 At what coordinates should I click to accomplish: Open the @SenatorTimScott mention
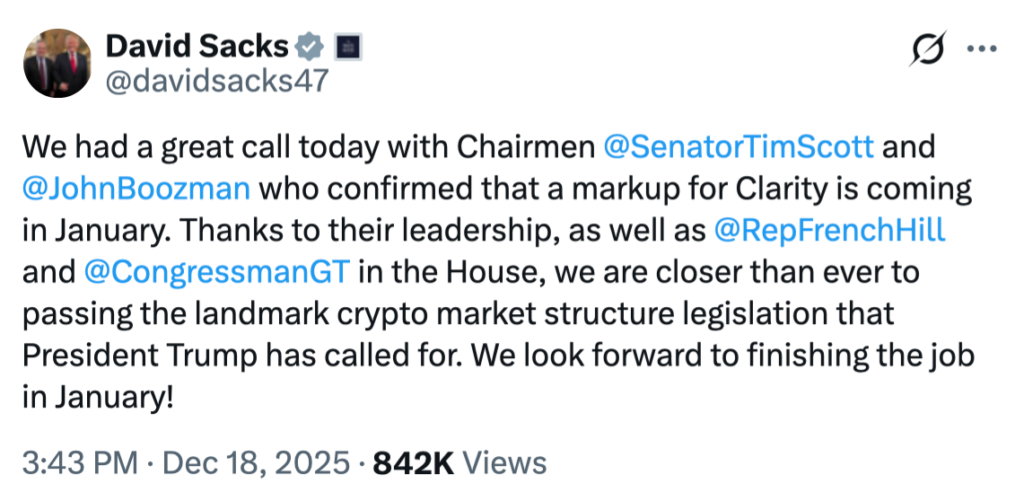740,147
